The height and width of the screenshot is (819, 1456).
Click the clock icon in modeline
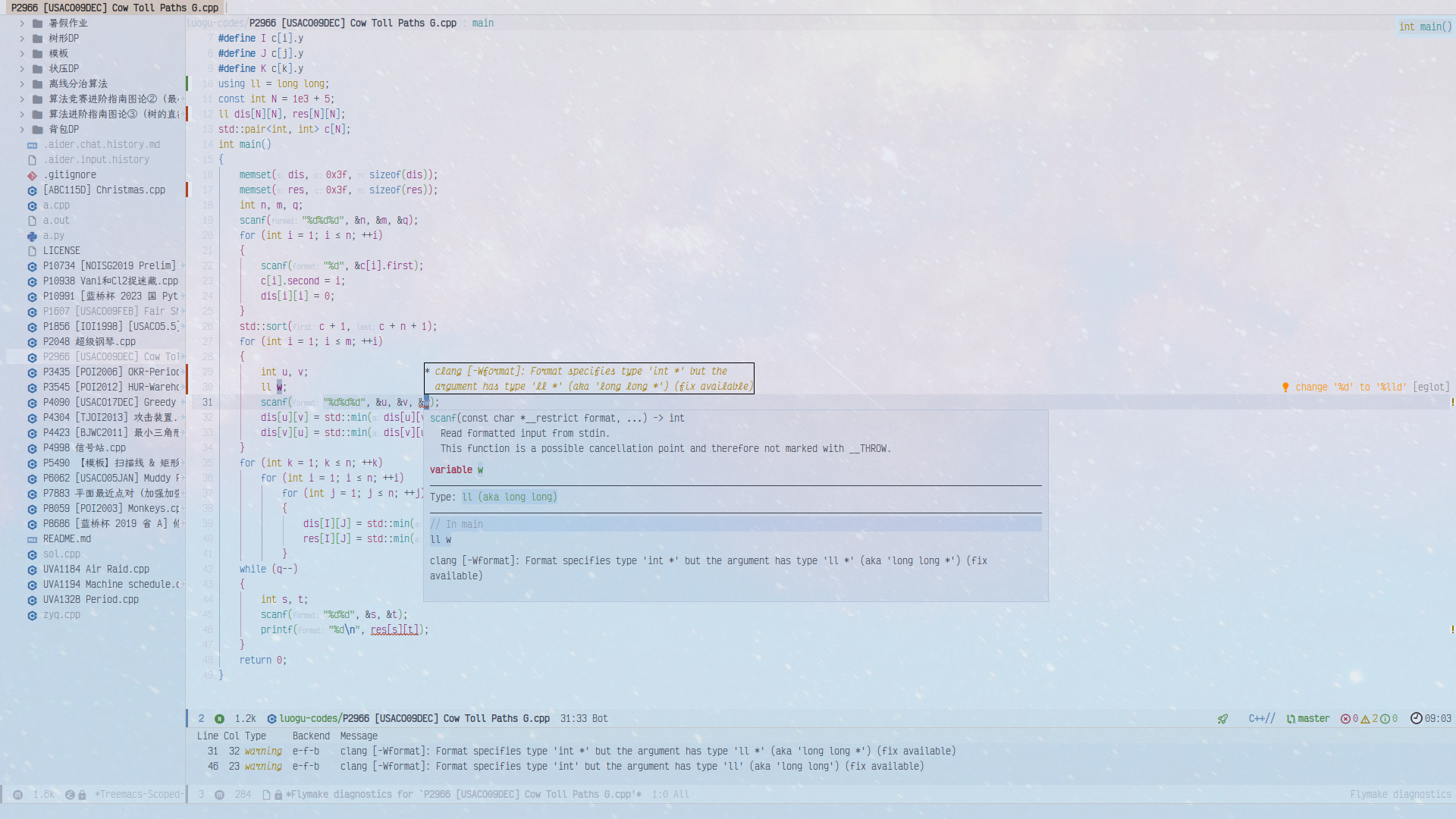click(1416, 718)
